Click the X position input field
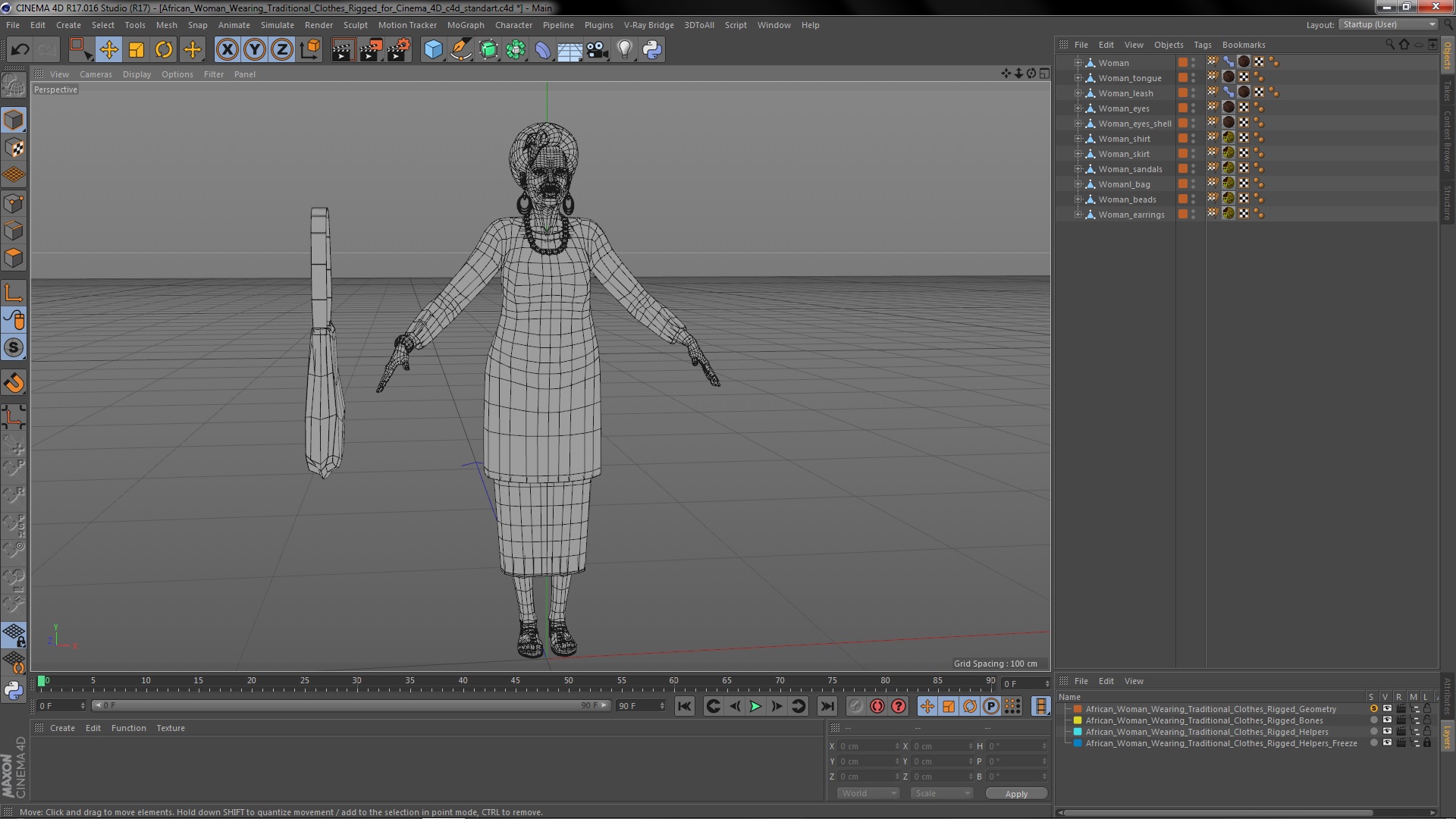The height and width of the screenshot is (819, 1456). tap(869, 747)
